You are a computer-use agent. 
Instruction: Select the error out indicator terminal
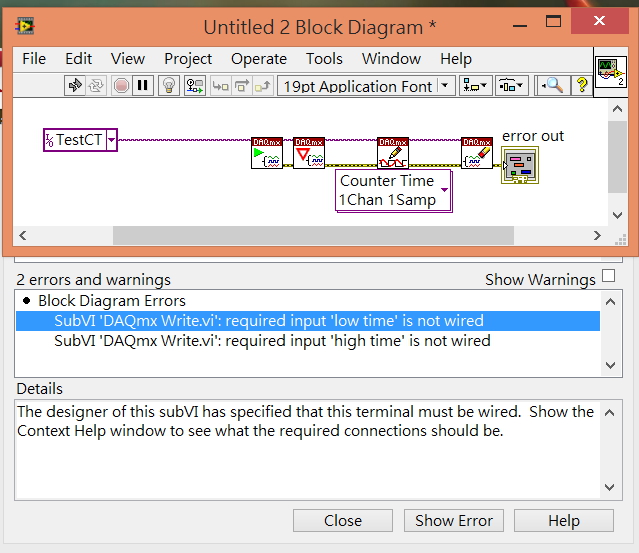(x=520, y=165)
